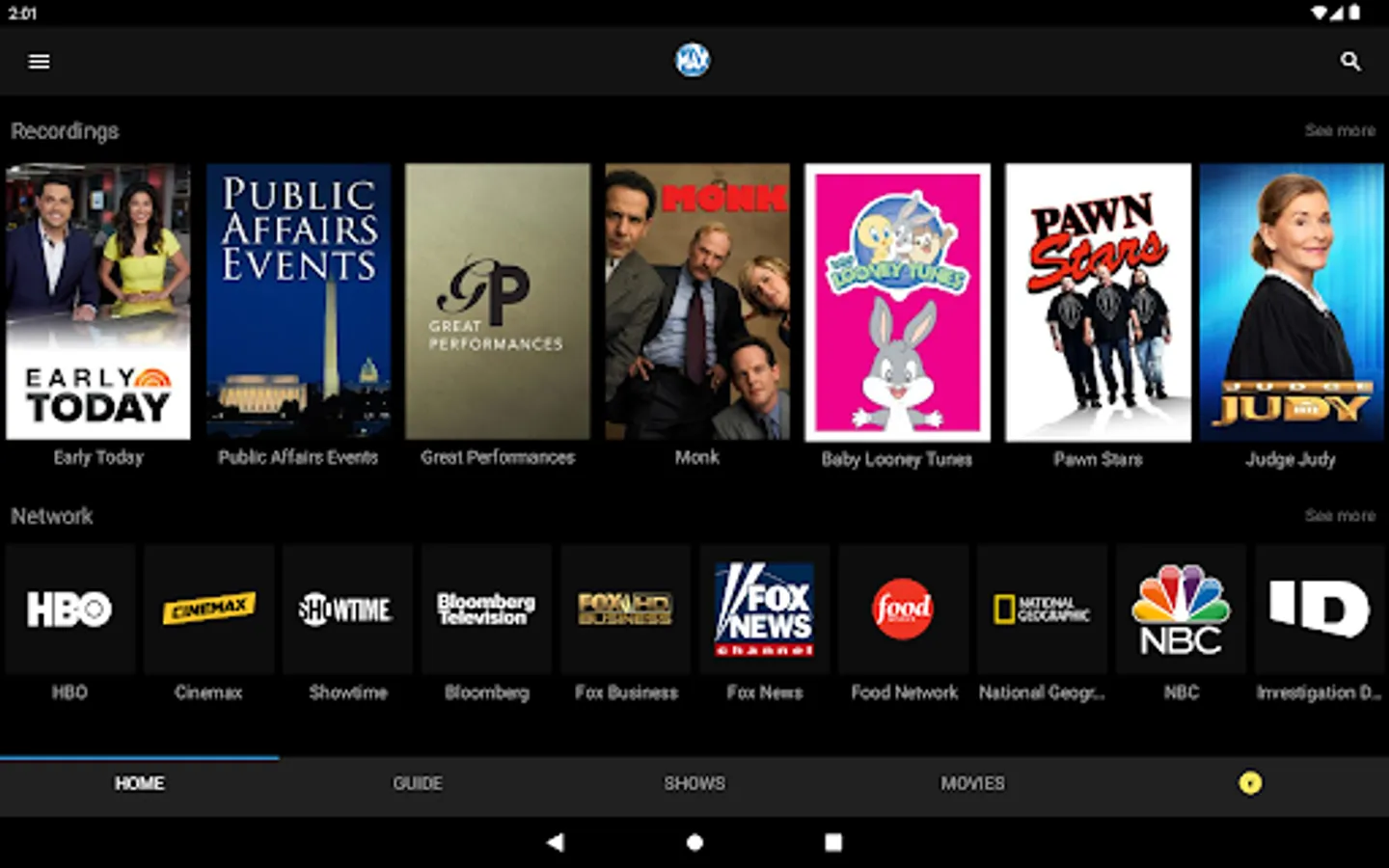Click the Bloomberg label under logo

click(487, 692)
